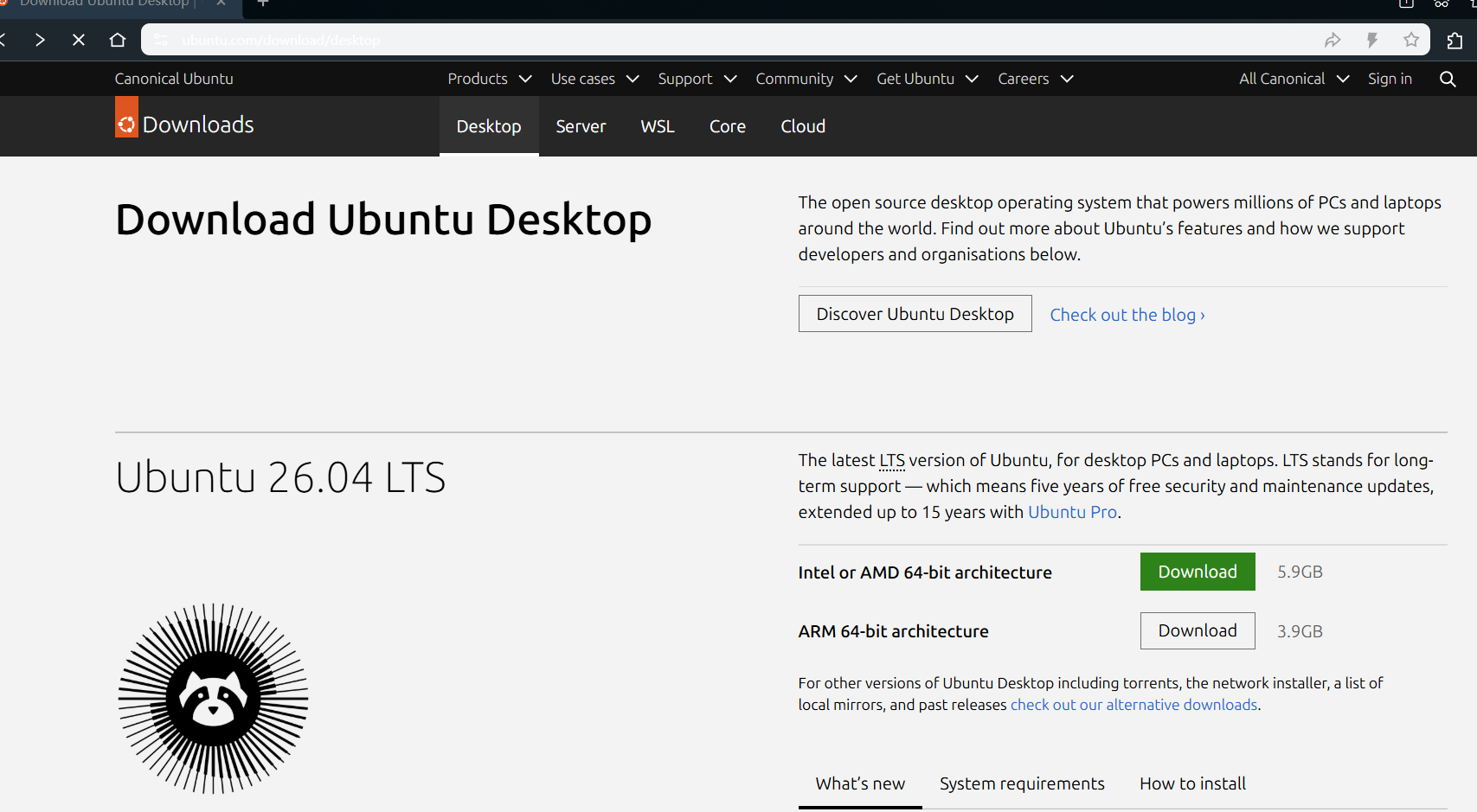Switch to the Desktop downloads tab
The height and width of the screenshot is (812, 1477).
[489, 126]
